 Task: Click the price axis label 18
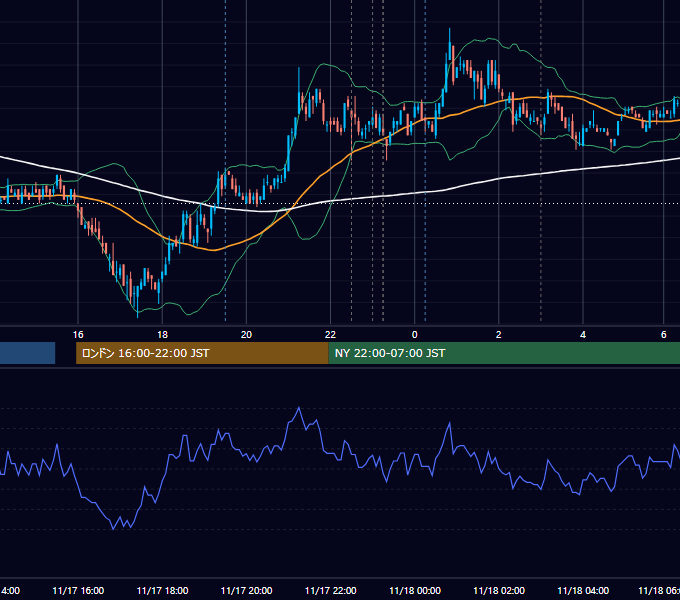click(162, 335)
